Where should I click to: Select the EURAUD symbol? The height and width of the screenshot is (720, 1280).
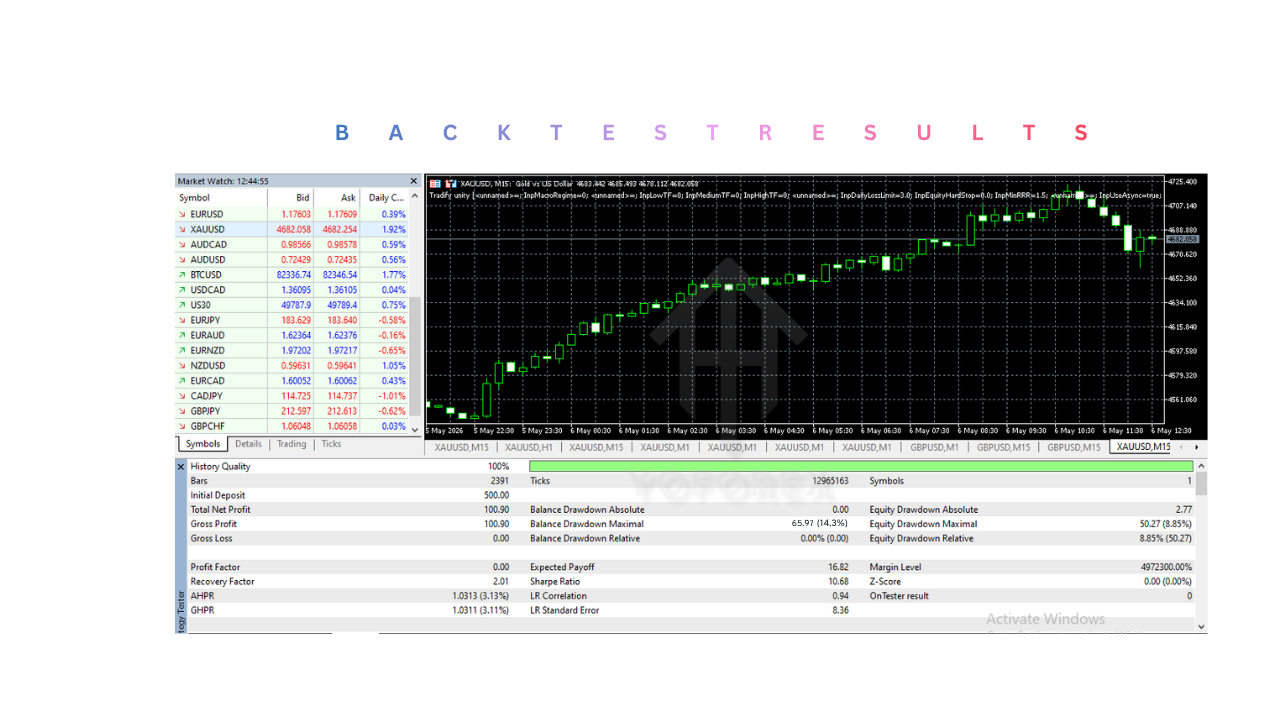(207, 336)
